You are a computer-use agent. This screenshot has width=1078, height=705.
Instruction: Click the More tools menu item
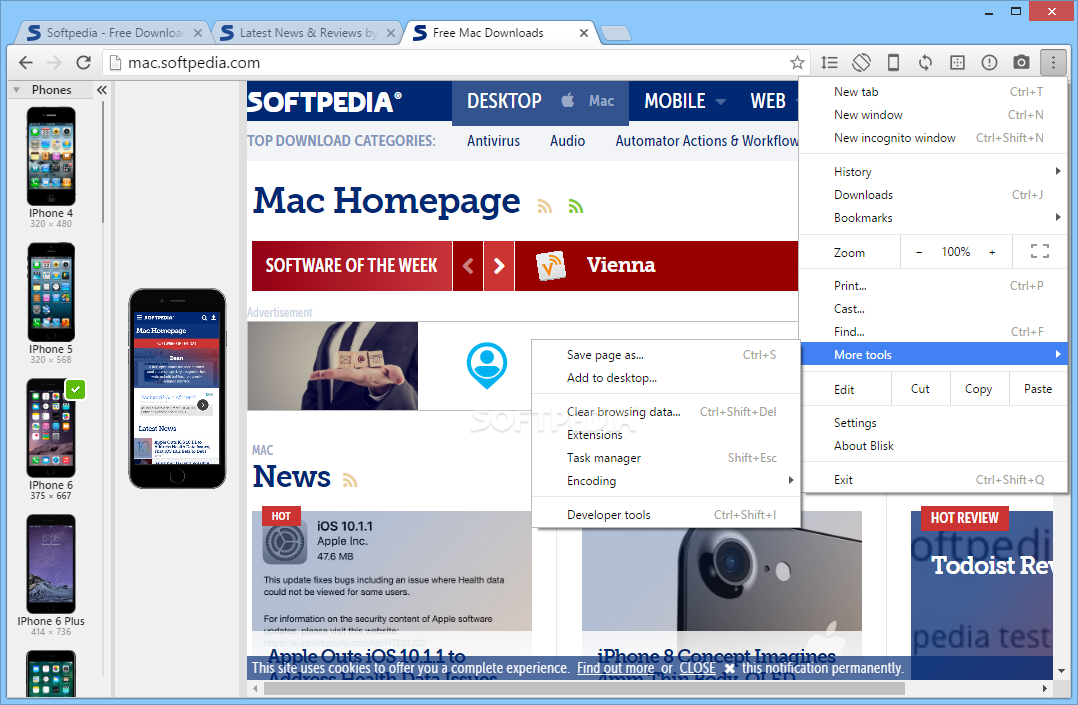(934, 354)
